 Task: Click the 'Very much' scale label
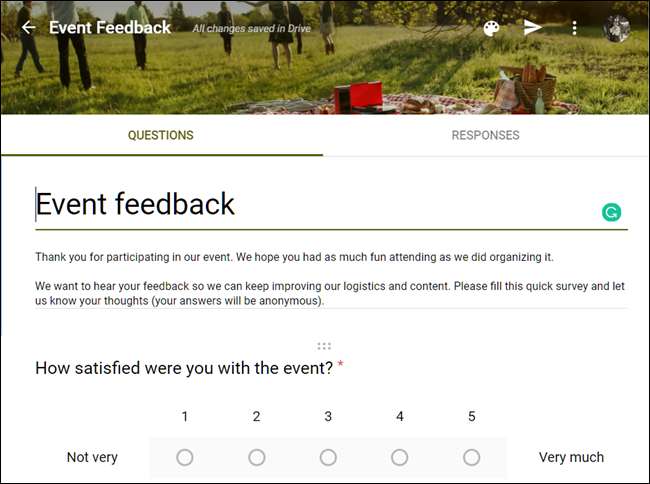coord(571,457)
